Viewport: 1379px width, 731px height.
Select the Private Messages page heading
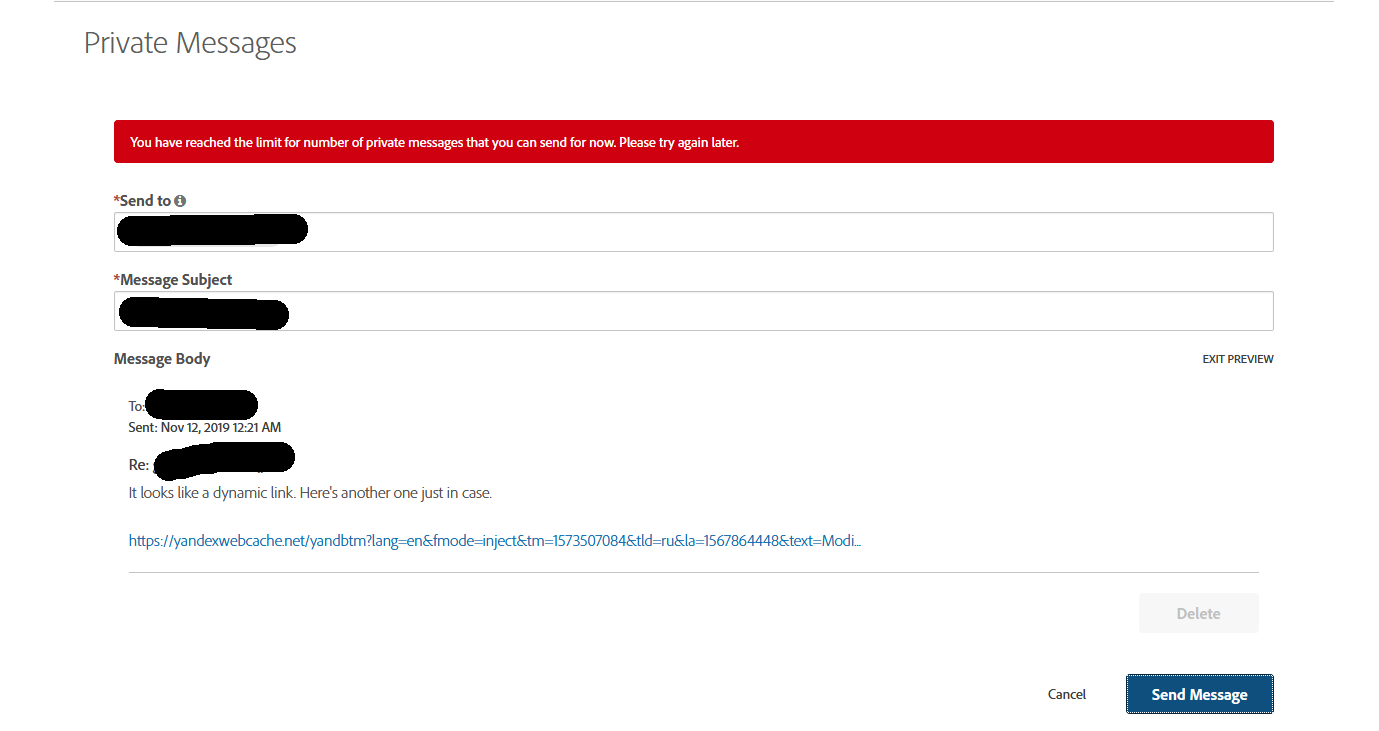click(x=190, y=42)
